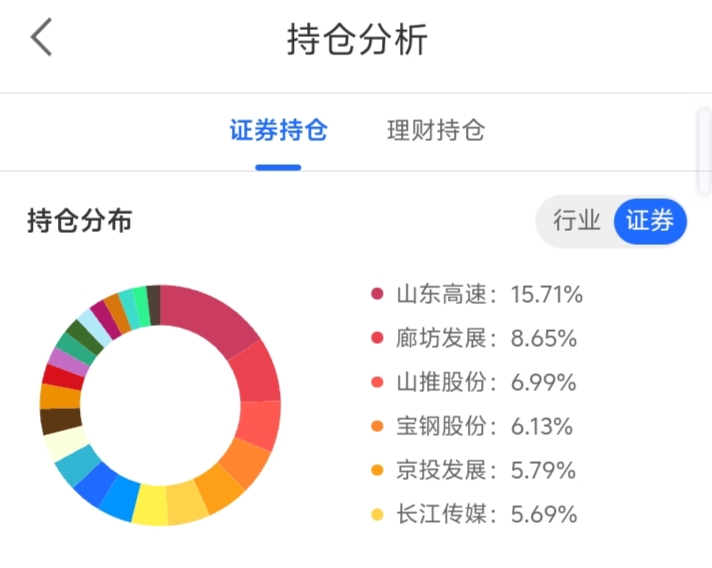
Task: Open the 理财持仓 tab
Action: pyautogui.click(x=436, y=130)
